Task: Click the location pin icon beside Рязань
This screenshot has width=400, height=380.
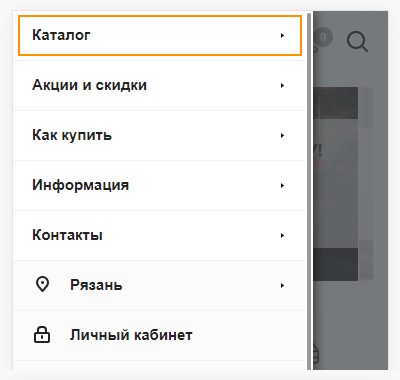Action: pos(42,285)
